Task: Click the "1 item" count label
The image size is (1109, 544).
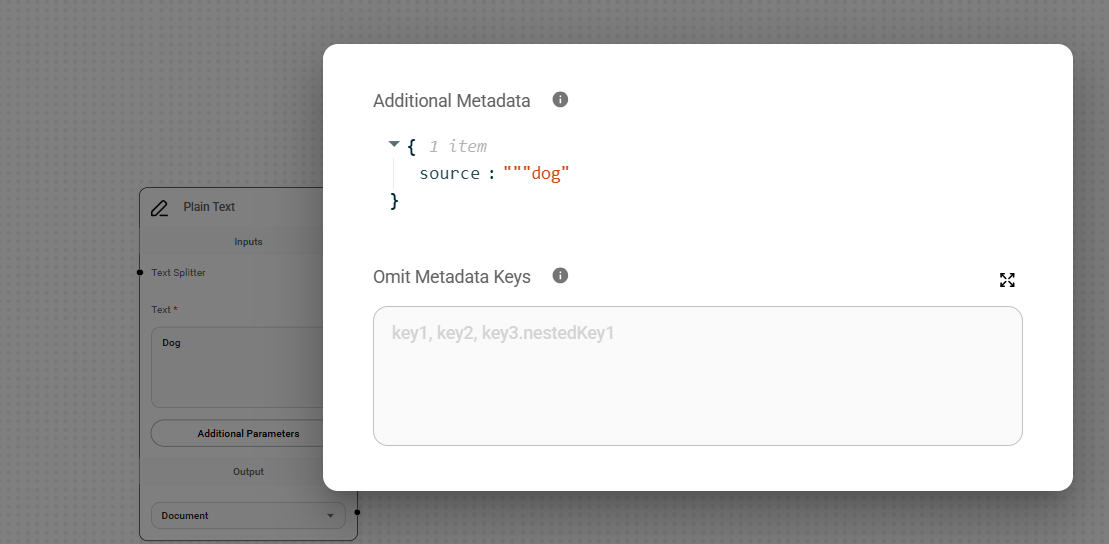Action: [458, 146]
